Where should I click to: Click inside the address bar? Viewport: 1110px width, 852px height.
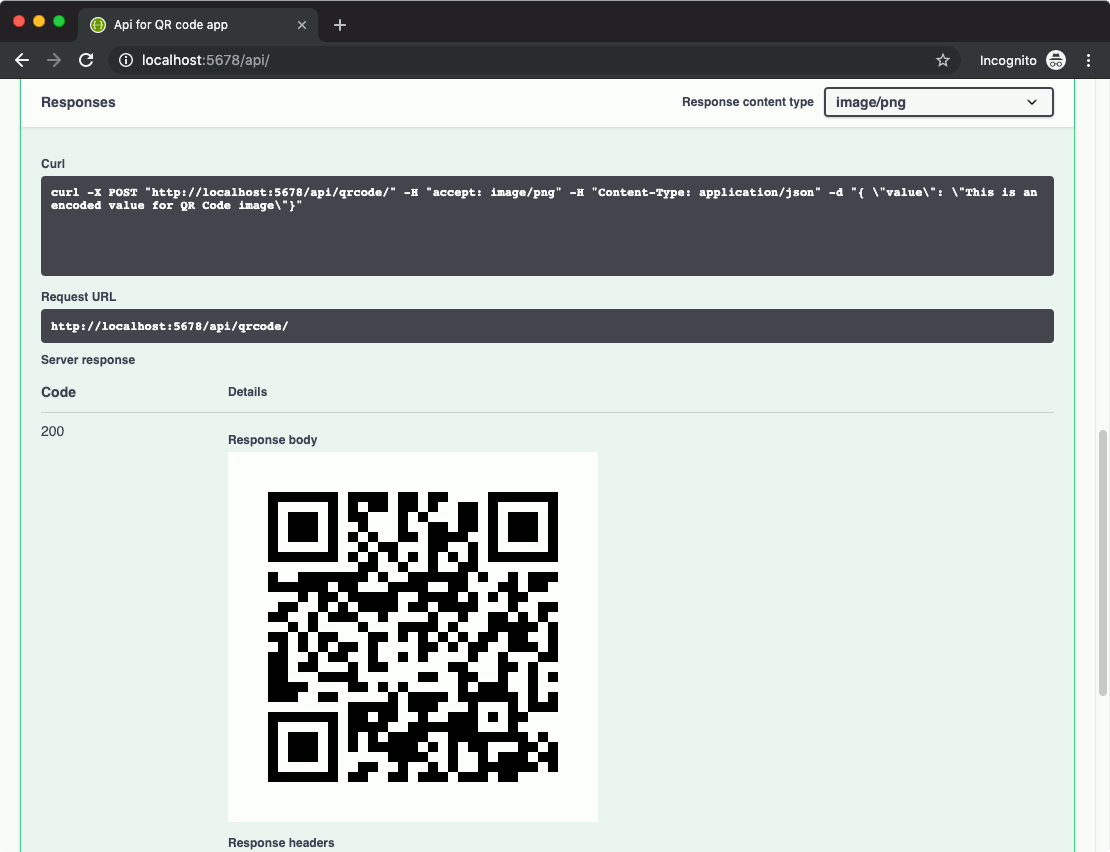400,60
